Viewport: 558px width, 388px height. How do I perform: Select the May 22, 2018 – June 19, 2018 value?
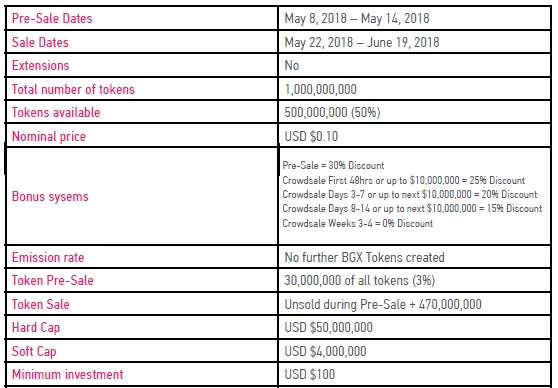(362, 42)
